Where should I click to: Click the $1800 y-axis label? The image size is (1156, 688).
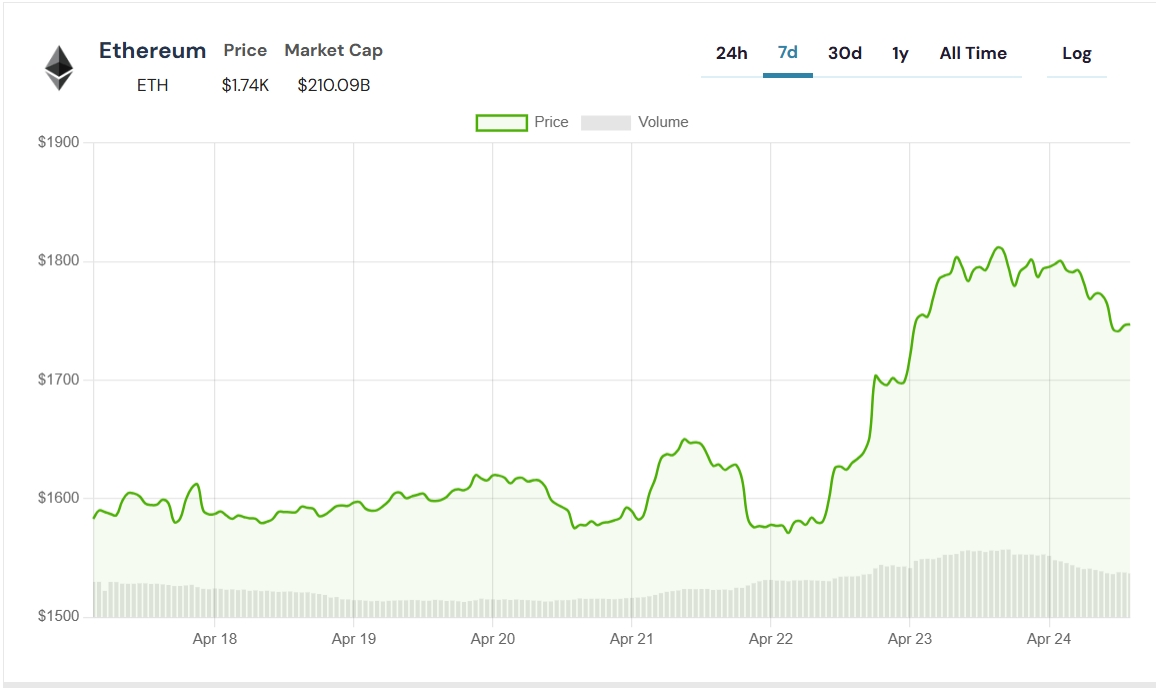point(58,260)
